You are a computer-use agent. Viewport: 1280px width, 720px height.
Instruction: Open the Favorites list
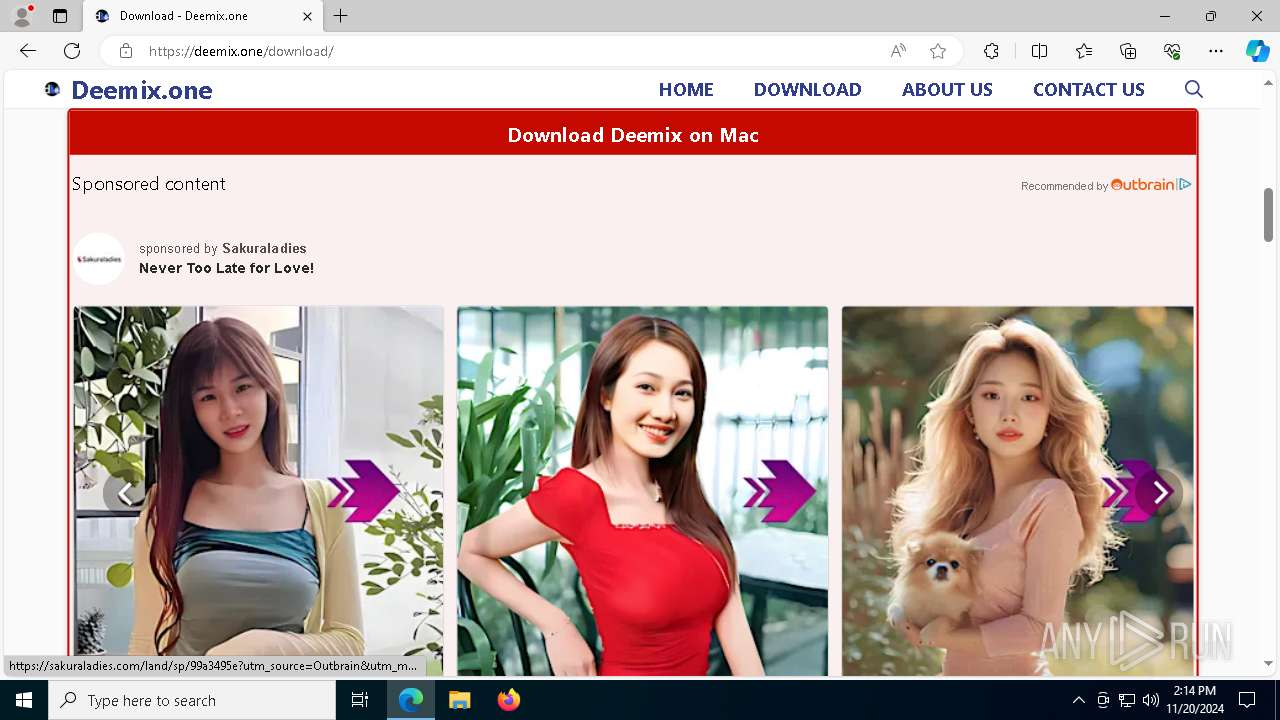click(1084, 51)
